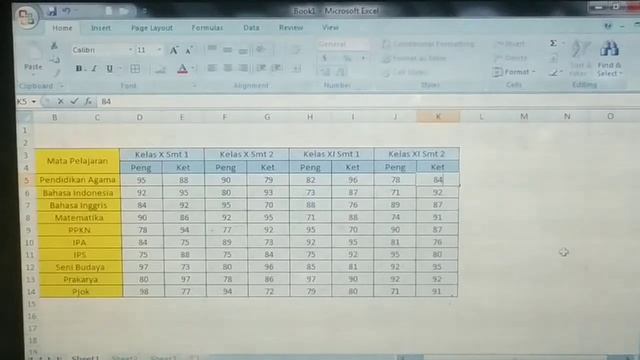The width and height of the screenshot is (640, 360).
Task: Click the Enter checkmark in formula bar
Action: tap(74, 101)
